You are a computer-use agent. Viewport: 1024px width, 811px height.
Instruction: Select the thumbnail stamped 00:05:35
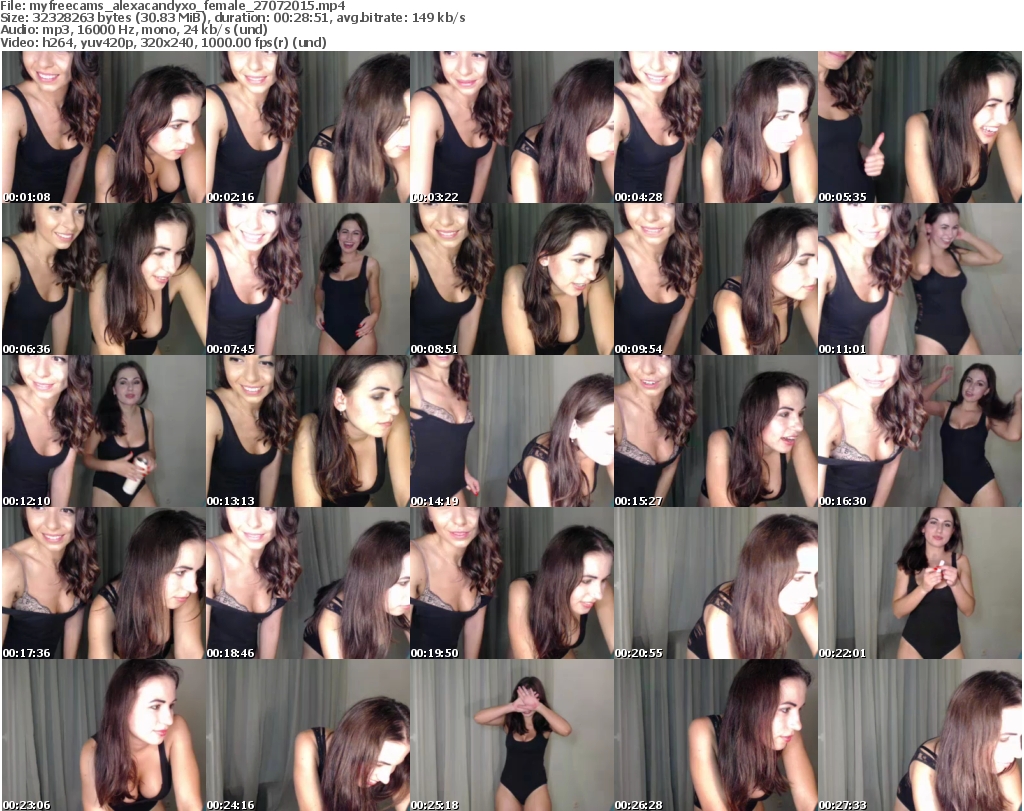[920, 127]
